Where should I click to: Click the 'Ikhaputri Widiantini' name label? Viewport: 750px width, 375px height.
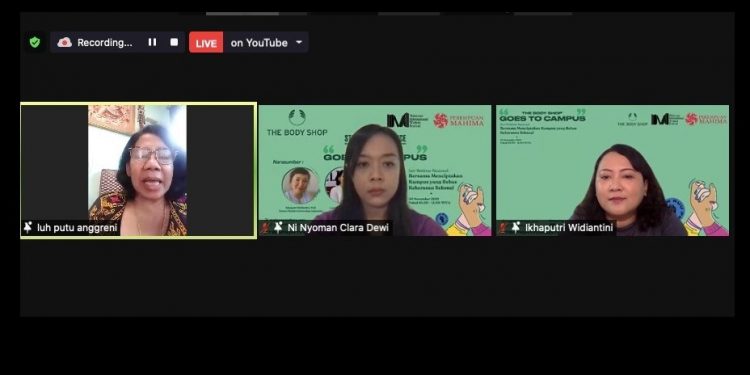point(569,228)
